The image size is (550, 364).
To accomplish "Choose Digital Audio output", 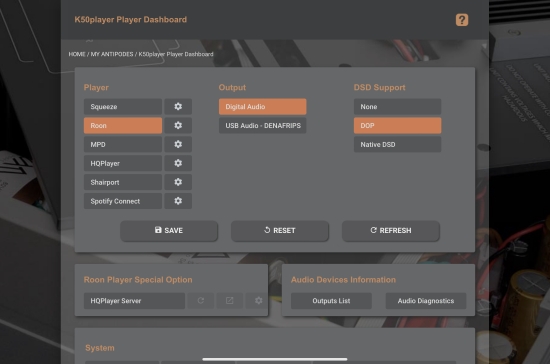I will pos(262,107).
